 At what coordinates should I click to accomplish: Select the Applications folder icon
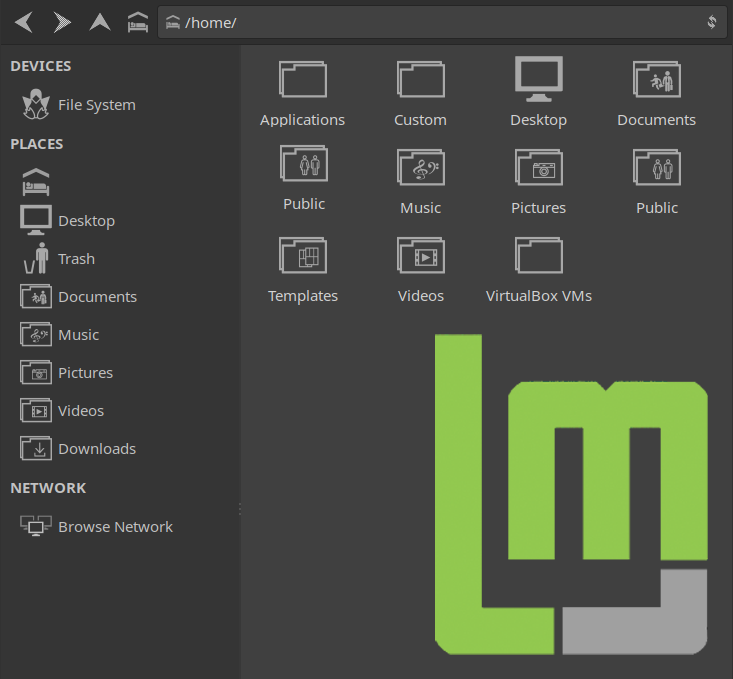pyautogui.click(x=302, y=79)
